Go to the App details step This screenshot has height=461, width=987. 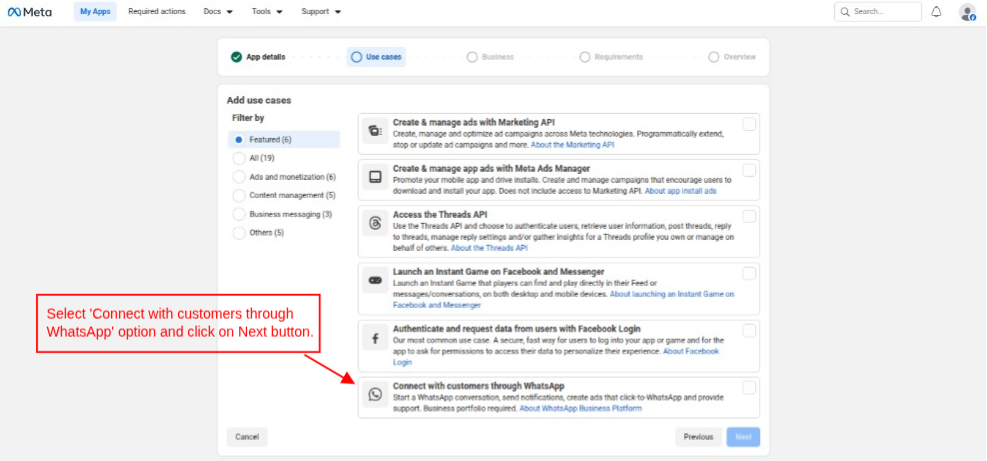point(258,57)
